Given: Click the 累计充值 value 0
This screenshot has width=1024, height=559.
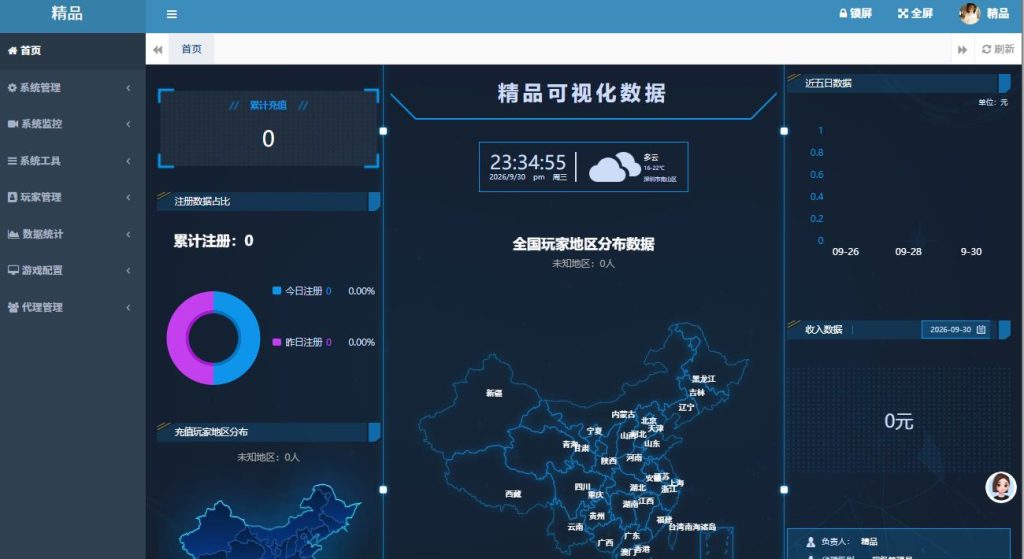Looking at the screenshot, I should click(x=268, y=138).
